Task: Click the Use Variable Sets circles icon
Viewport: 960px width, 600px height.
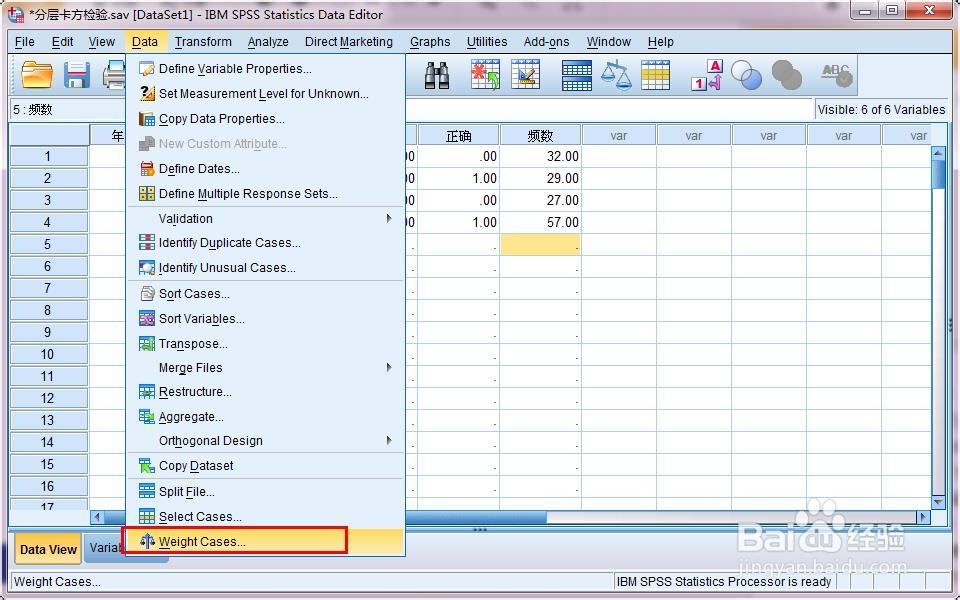Action: [x=746, y=76]
